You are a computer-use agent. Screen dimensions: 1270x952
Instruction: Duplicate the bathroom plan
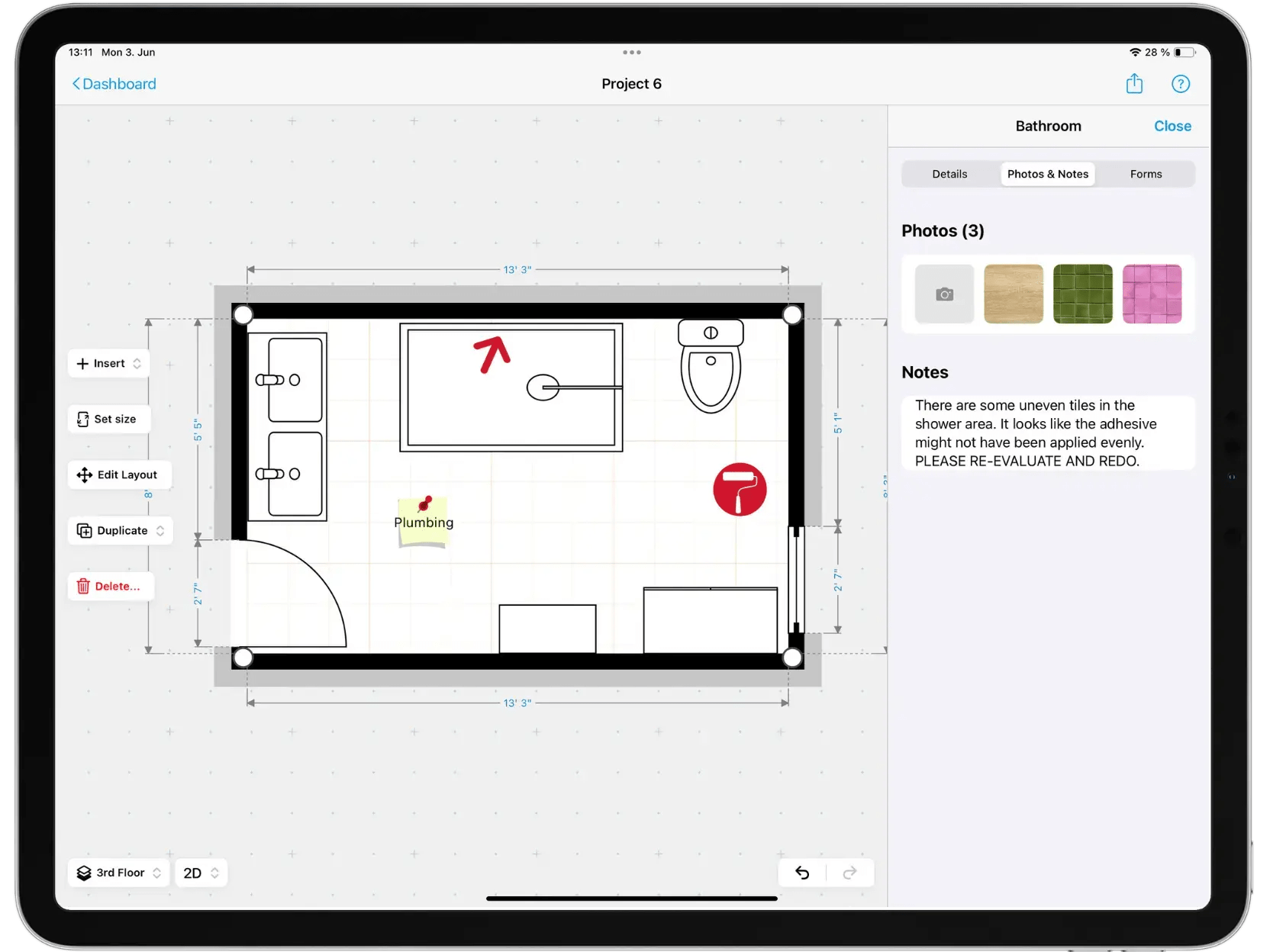(114, 530)
